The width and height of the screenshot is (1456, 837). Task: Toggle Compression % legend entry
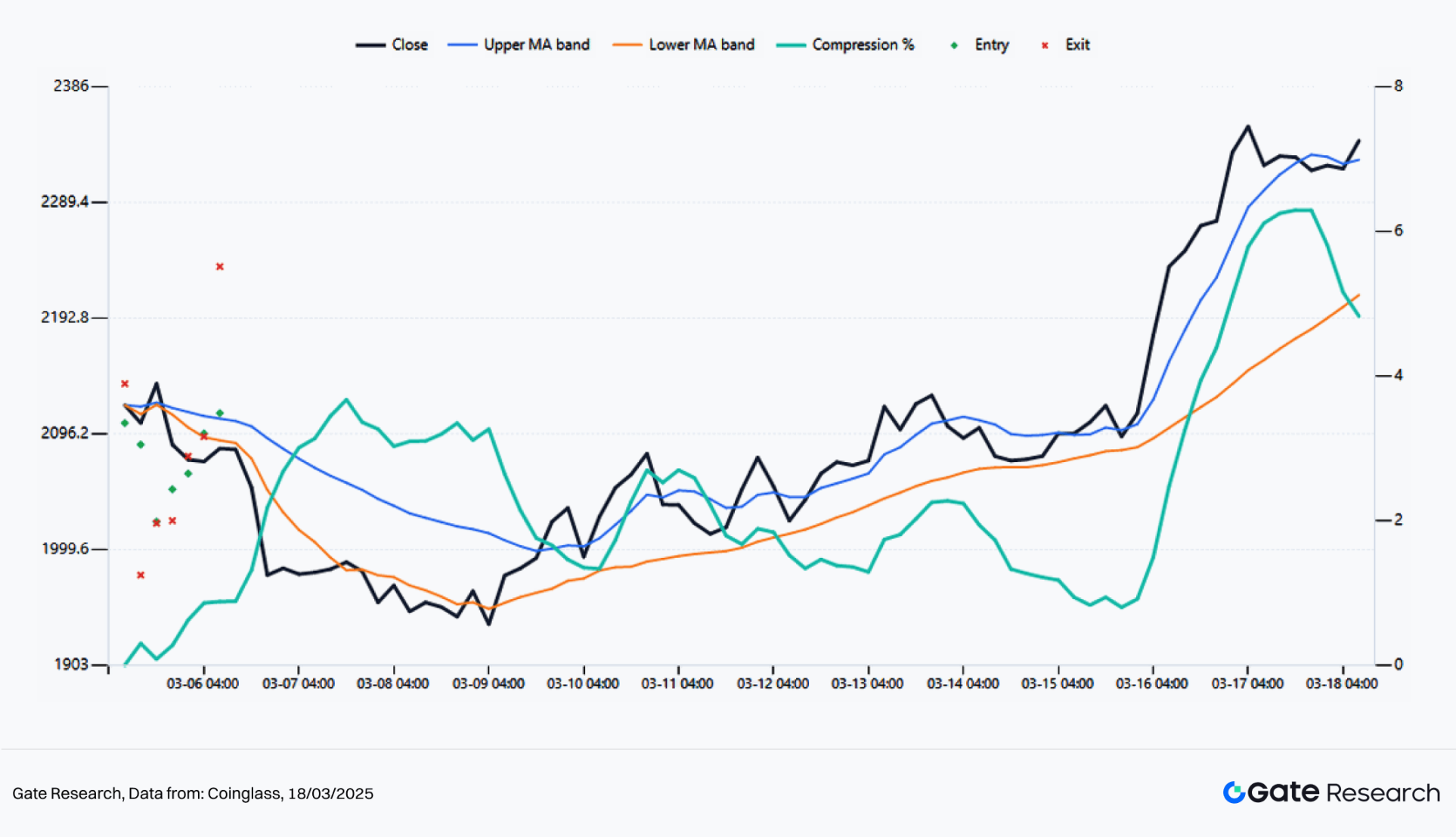[863, 45]
